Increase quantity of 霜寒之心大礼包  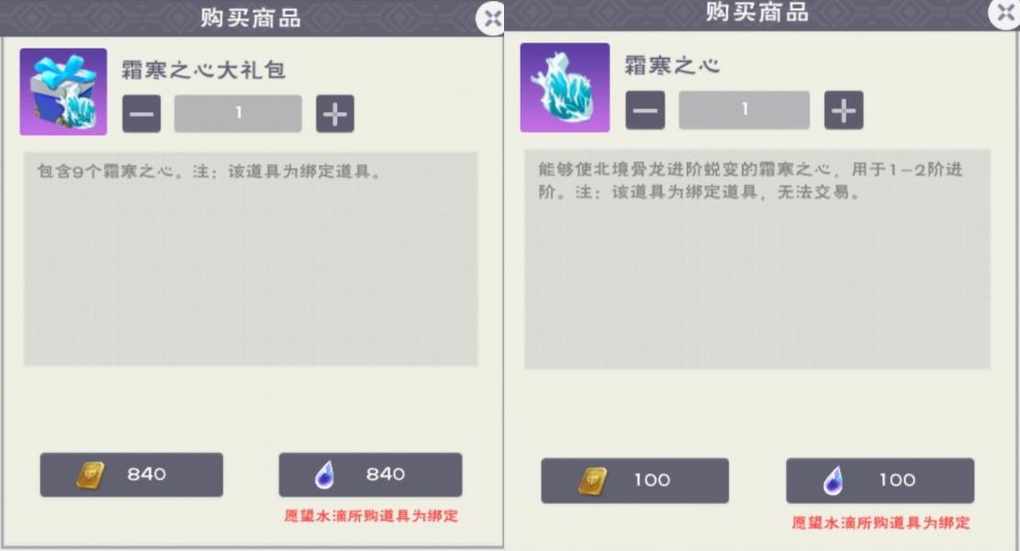click(335, 114)
